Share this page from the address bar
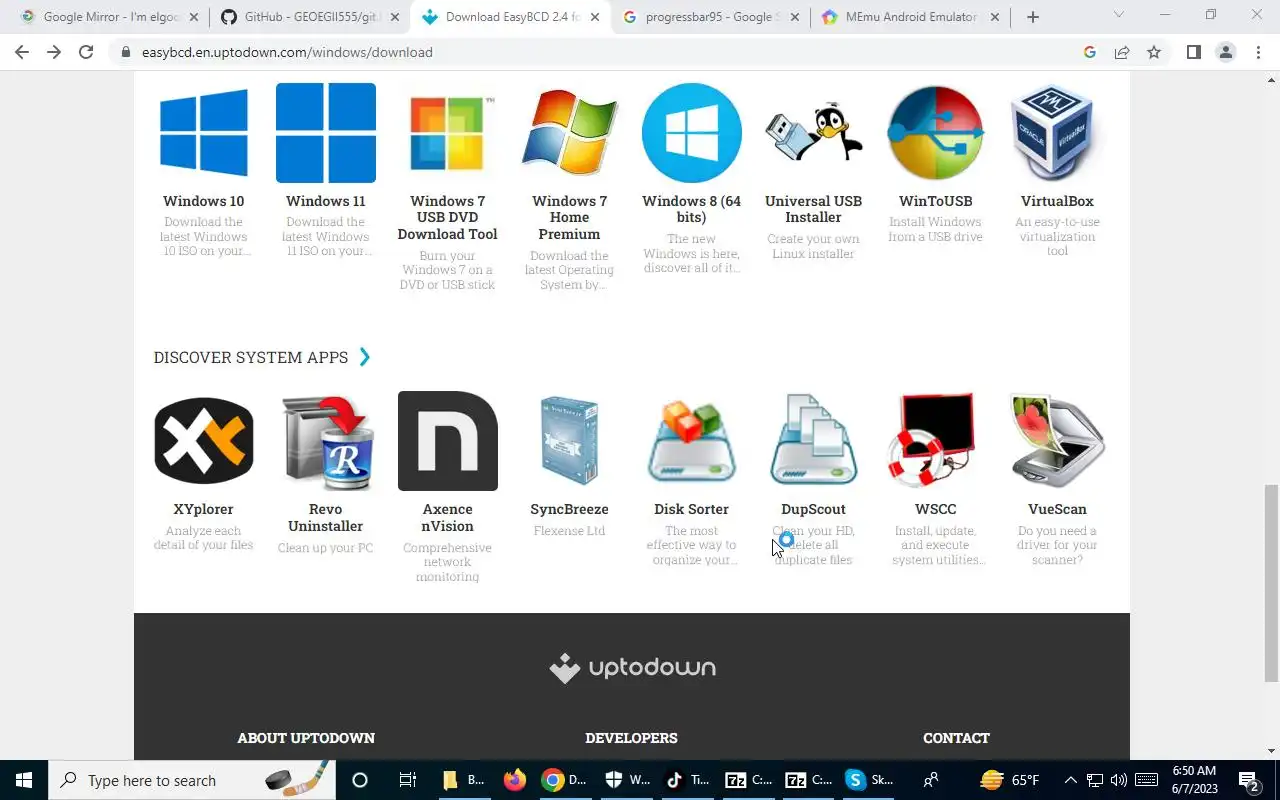The width and height of the screenshot is (1280, 800). point(1122,52)
